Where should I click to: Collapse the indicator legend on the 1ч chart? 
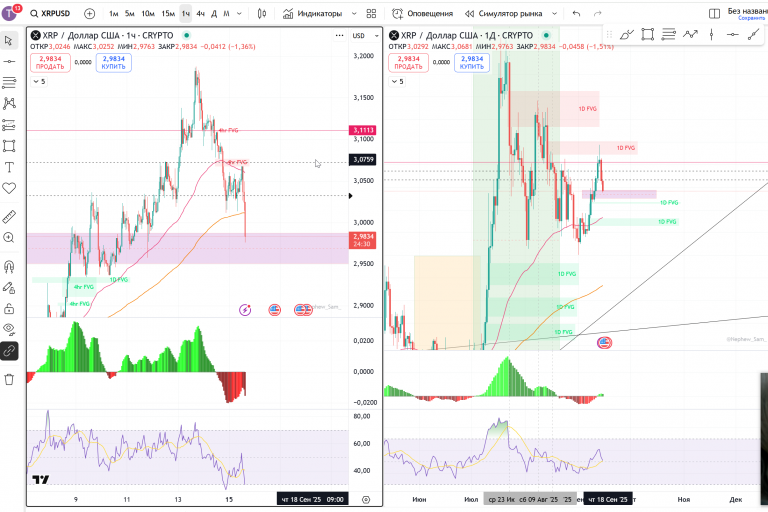pos(39,81)
